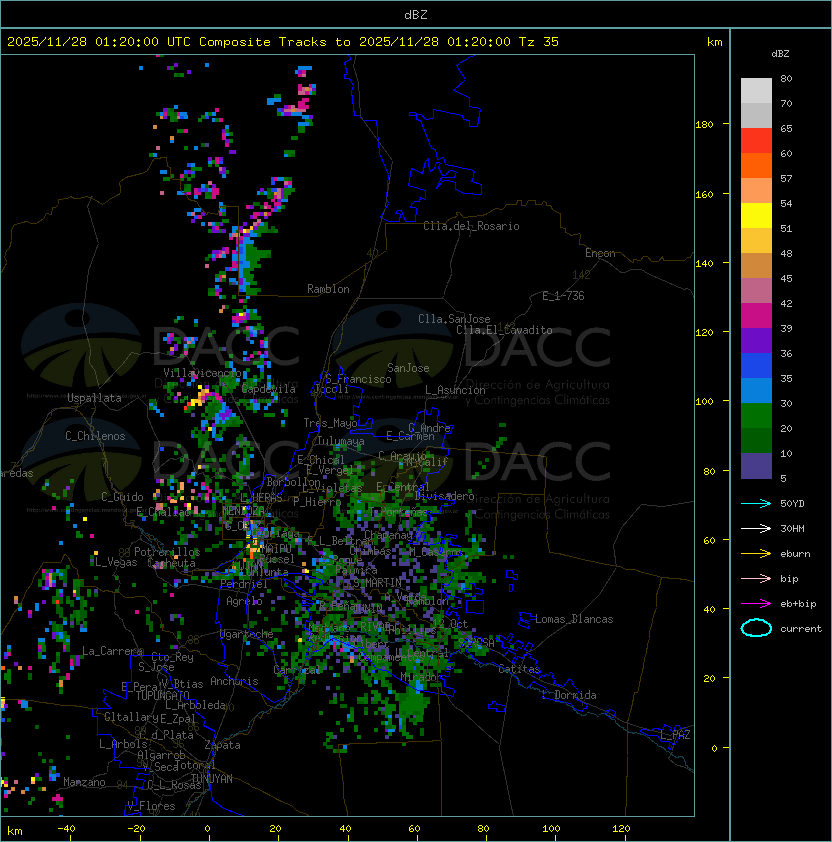Click the 'Ugarteche' place label
Screen dimensions: 832x842
[x=247, y=634]
